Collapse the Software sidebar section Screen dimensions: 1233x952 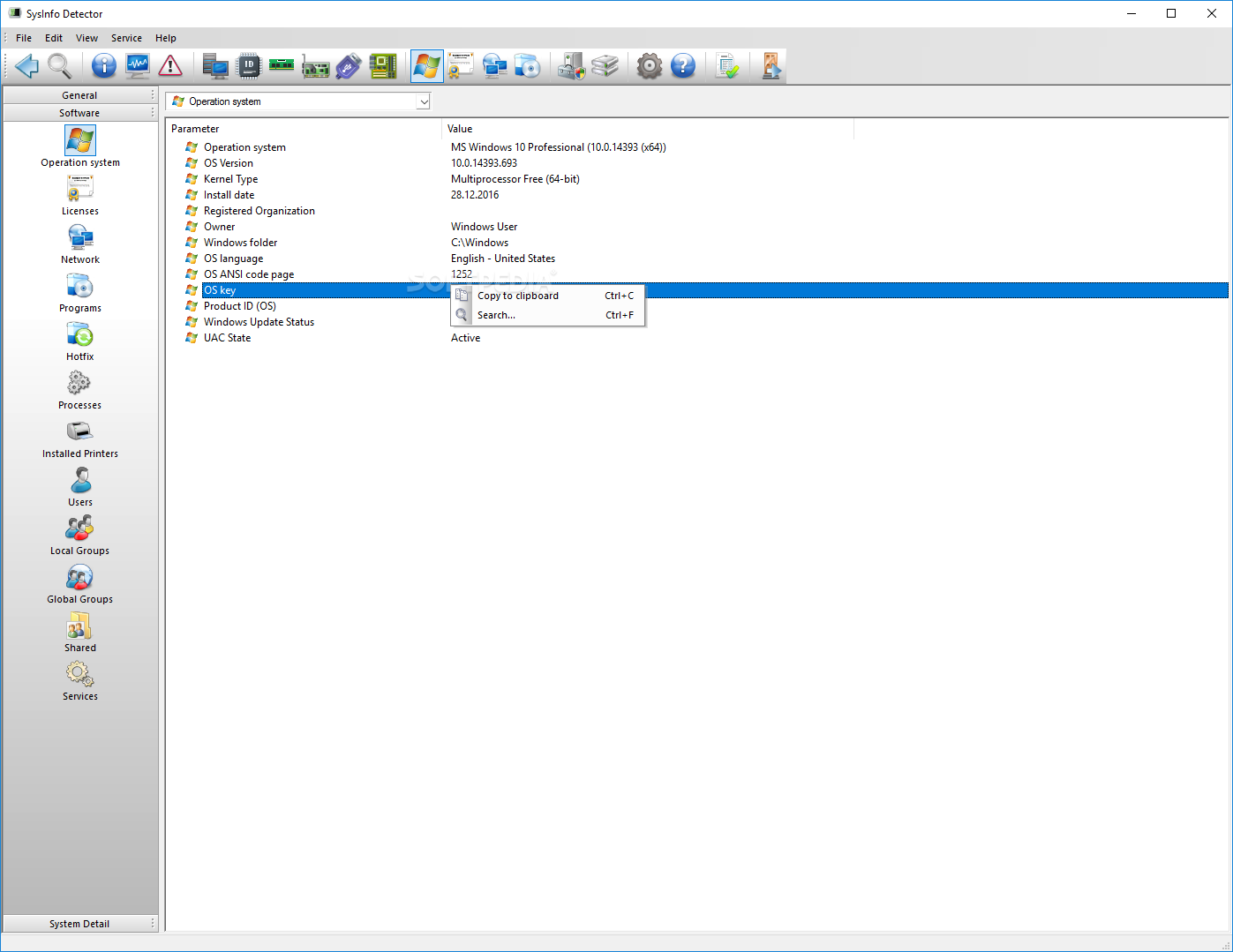click(x=79, y=113)
